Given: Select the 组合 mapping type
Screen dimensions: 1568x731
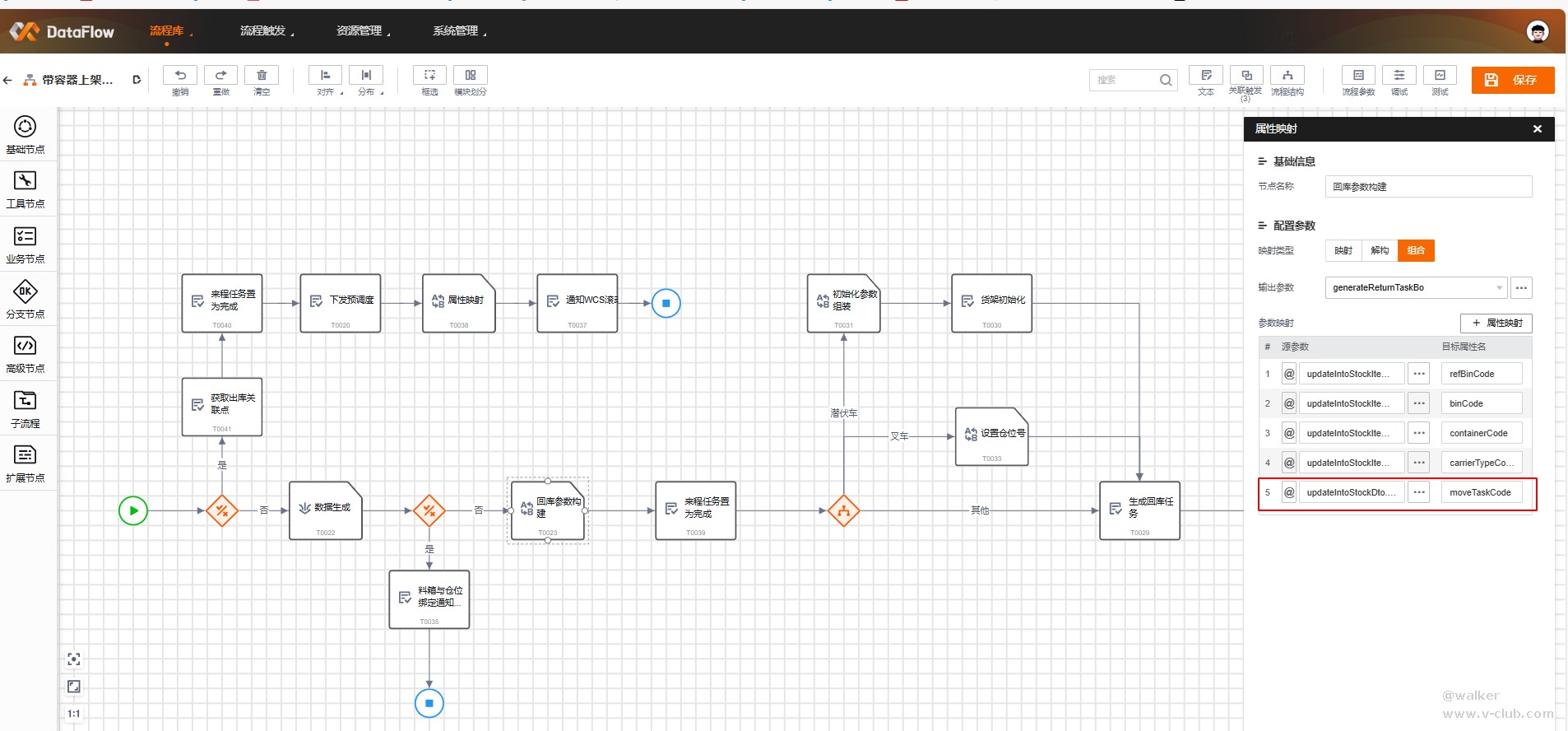Looking at the screenshot, I should point(1416,250).
